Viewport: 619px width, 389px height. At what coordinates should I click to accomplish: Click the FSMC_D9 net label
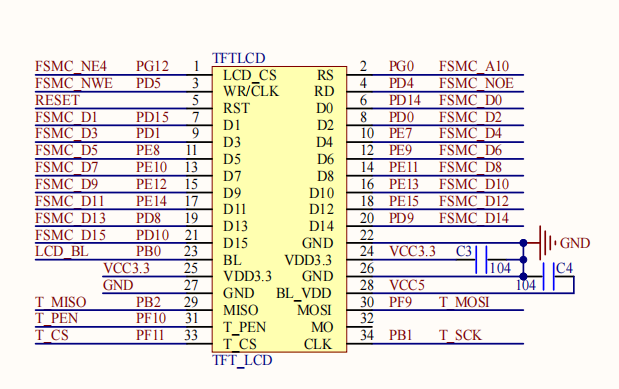click(x=66, y=184)
